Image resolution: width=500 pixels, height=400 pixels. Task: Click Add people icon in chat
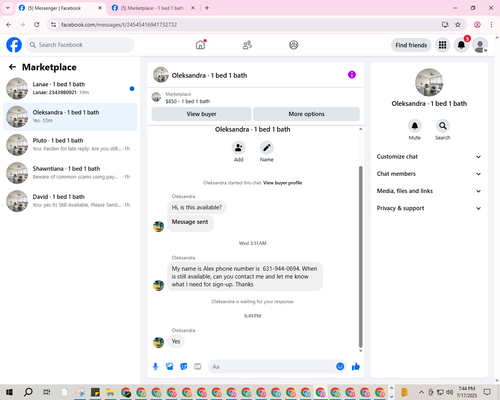tap(239, 148)
